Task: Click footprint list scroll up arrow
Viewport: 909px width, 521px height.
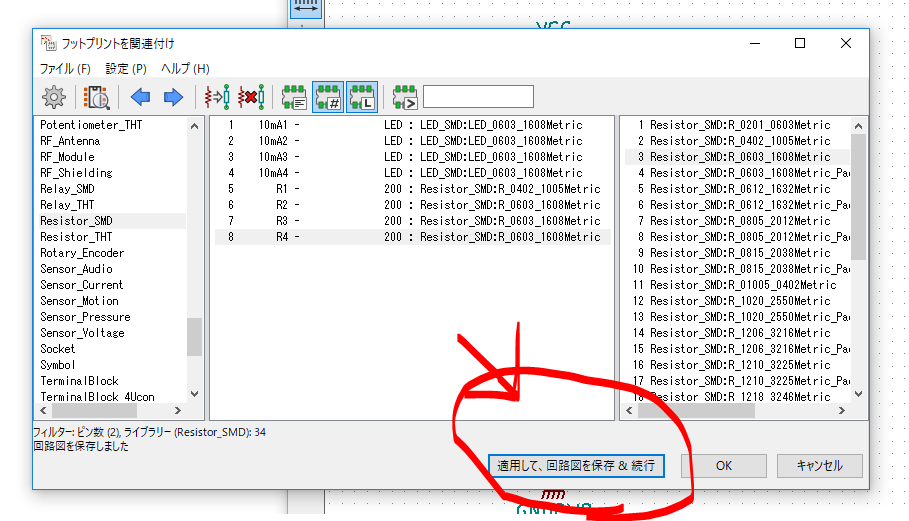Action: [x=859, y=126]
